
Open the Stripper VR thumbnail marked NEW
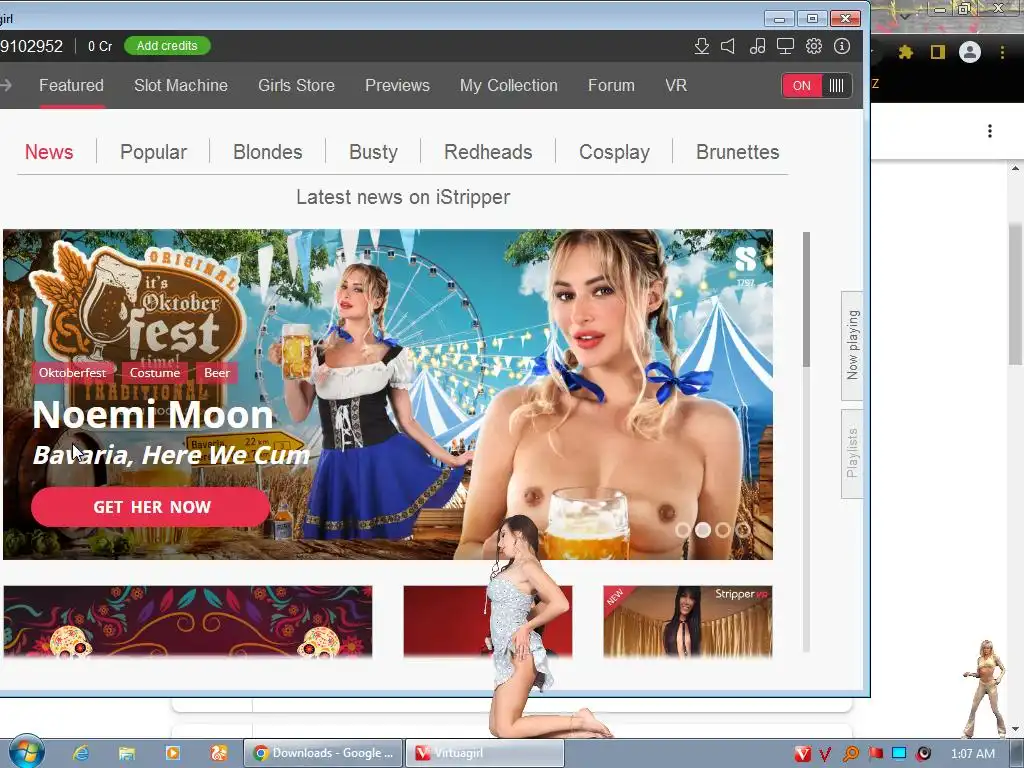[x=688, y=621]
